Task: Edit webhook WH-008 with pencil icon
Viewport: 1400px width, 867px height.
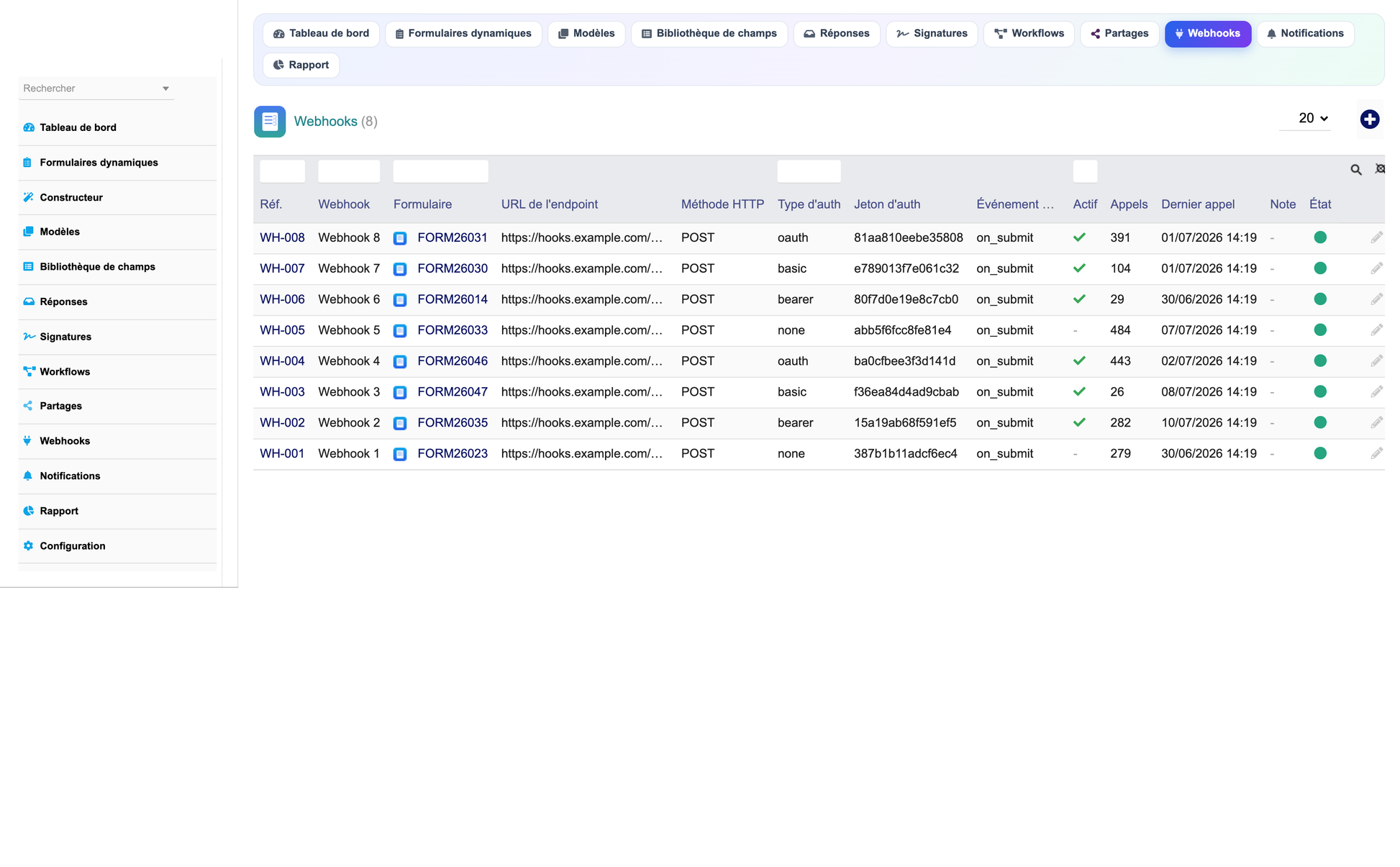Action: coord(1376,237)
